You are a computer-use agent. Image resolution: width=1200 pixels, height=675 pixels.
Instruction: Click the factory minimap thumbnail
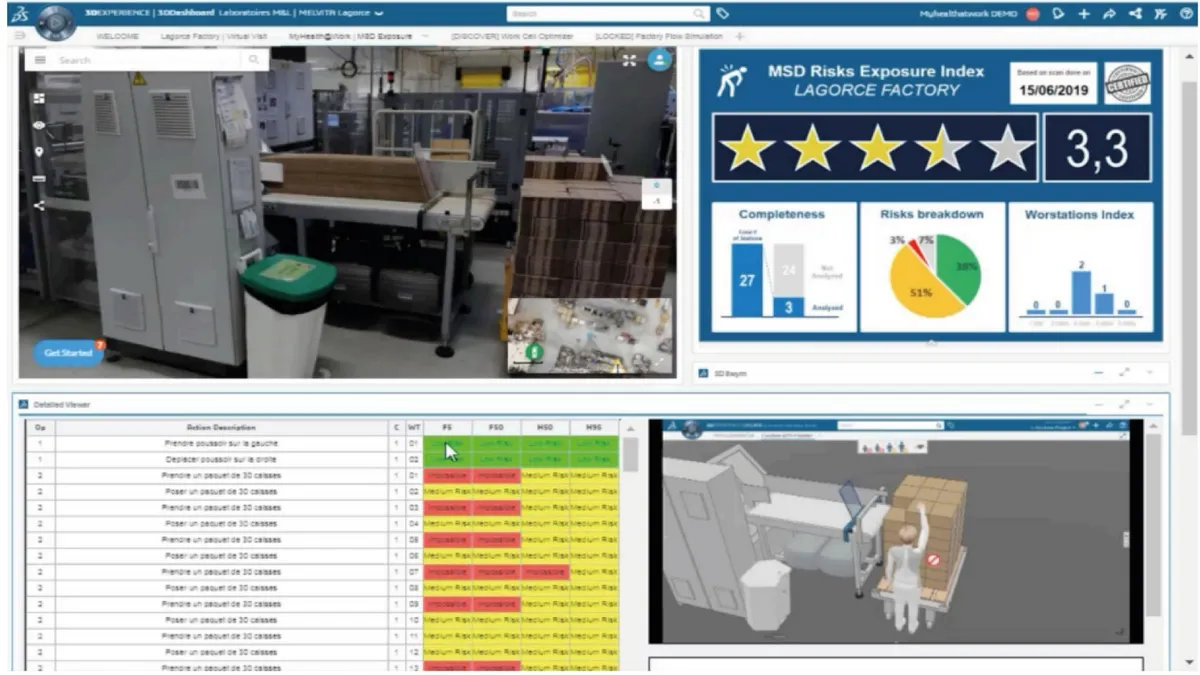click(x=590, y=335)
